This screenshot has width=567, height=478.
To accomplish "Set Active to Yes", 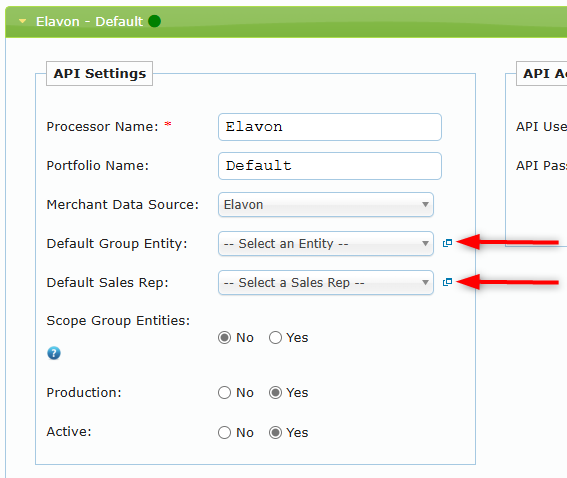I will point(275,432).
